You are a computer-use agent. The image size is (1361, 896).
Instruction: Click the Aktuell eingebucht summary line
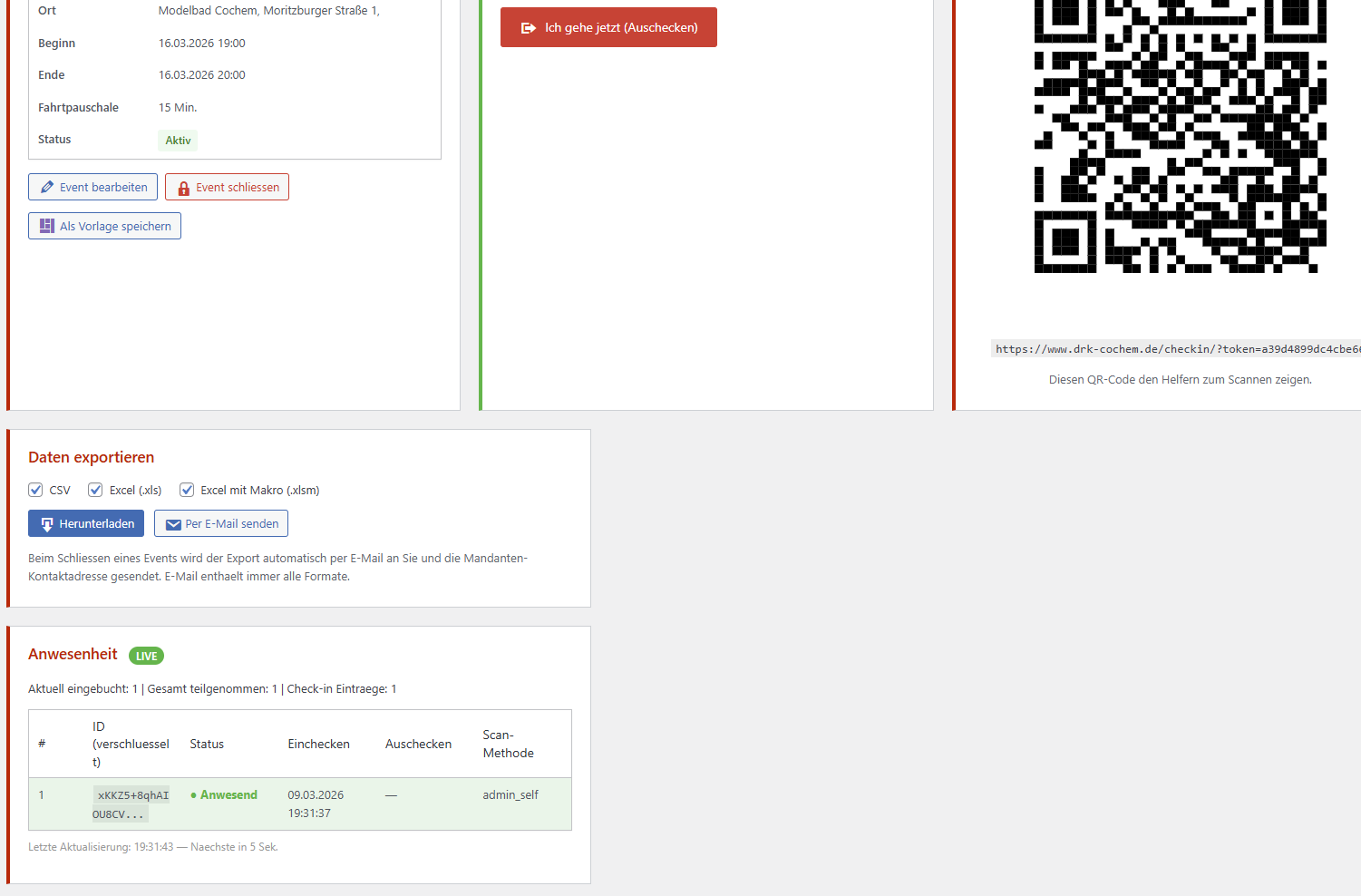click(x=212, y=689)
